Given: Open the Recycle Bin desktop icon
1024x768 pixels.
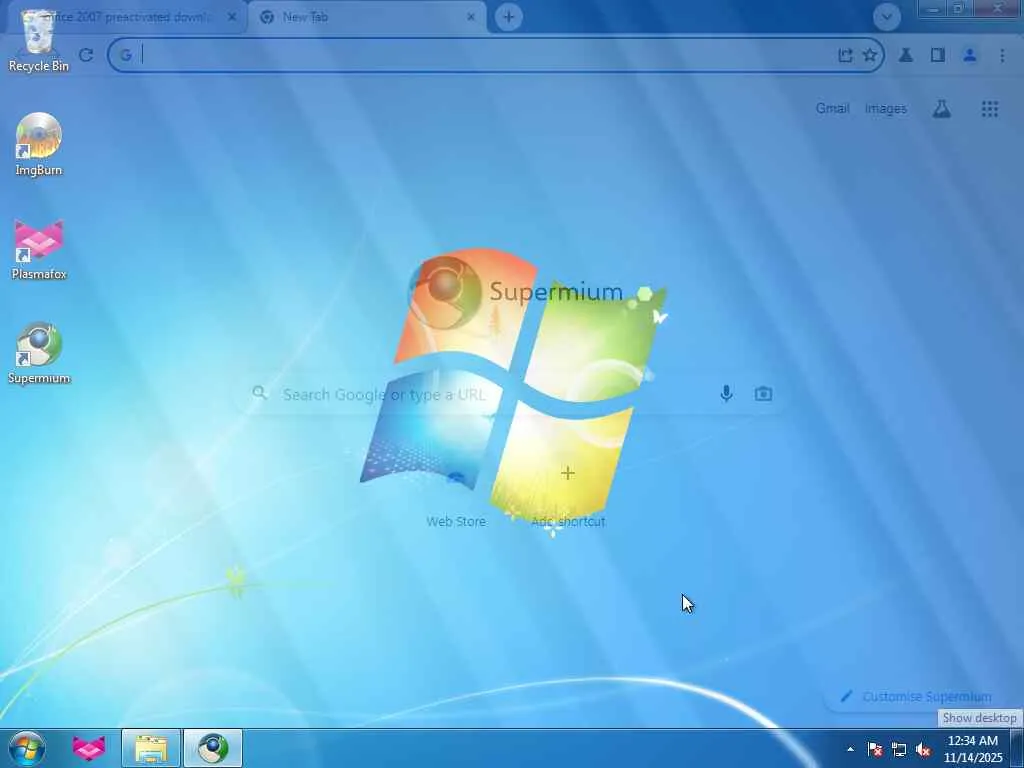Looking at the screenshot, I should click(38, 40).
